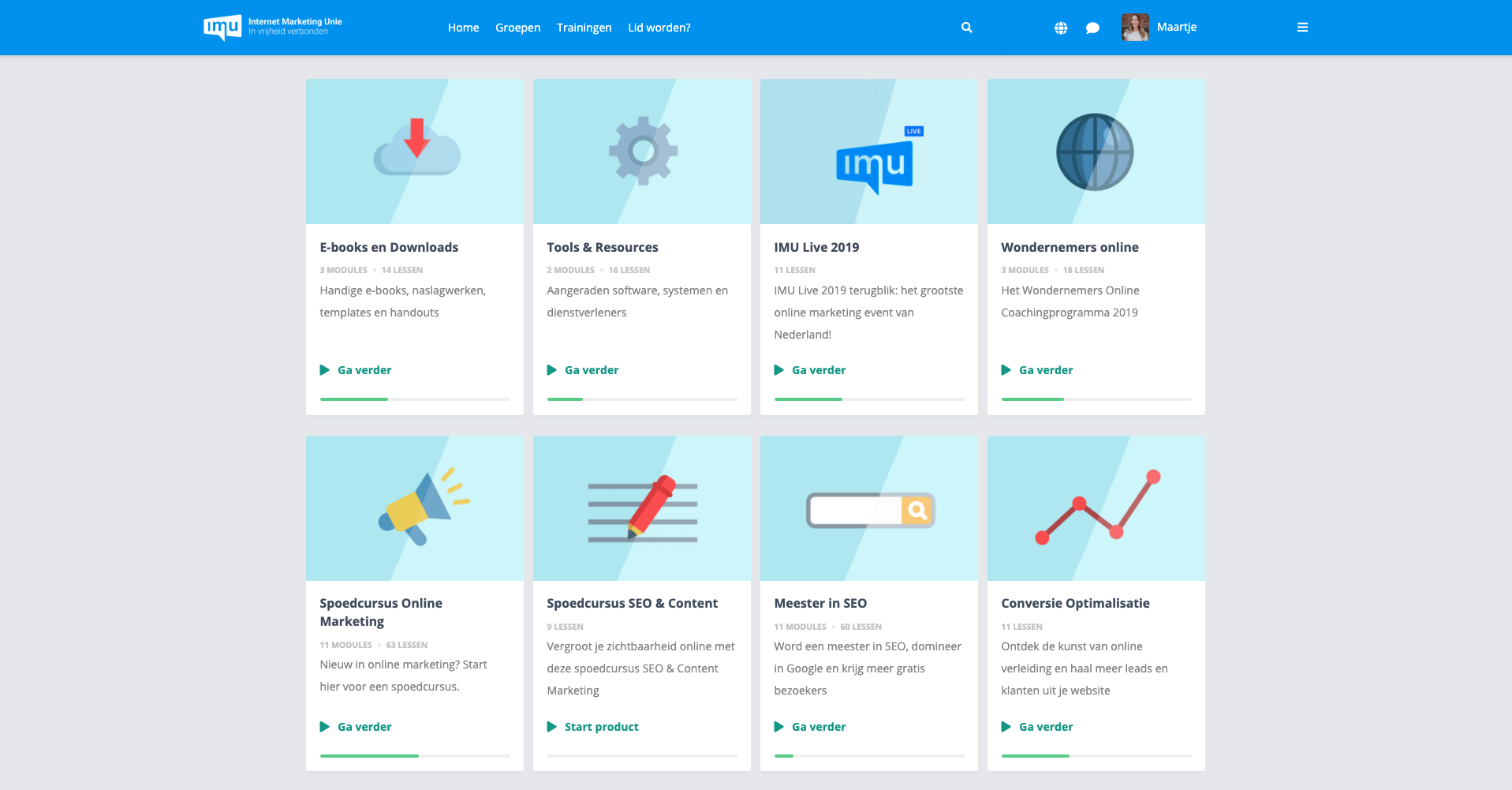Click the IMU logo in the header
Screen dimensions: 1512x790
click(x=272, y=27)
